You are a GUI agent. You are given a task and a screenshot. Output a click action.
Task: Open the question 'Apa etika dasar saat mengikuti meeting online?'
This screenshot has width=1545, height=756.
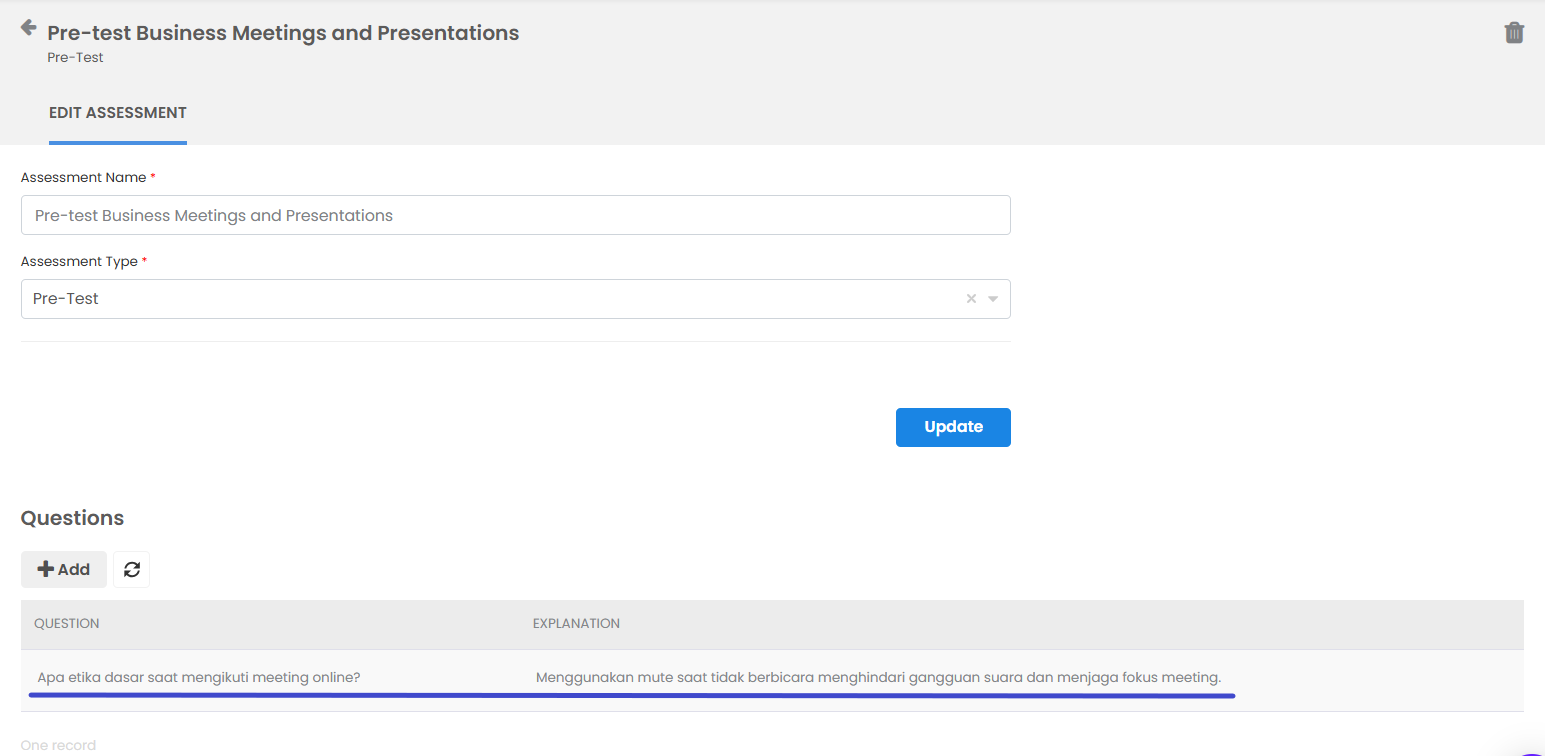pos(199,678)
